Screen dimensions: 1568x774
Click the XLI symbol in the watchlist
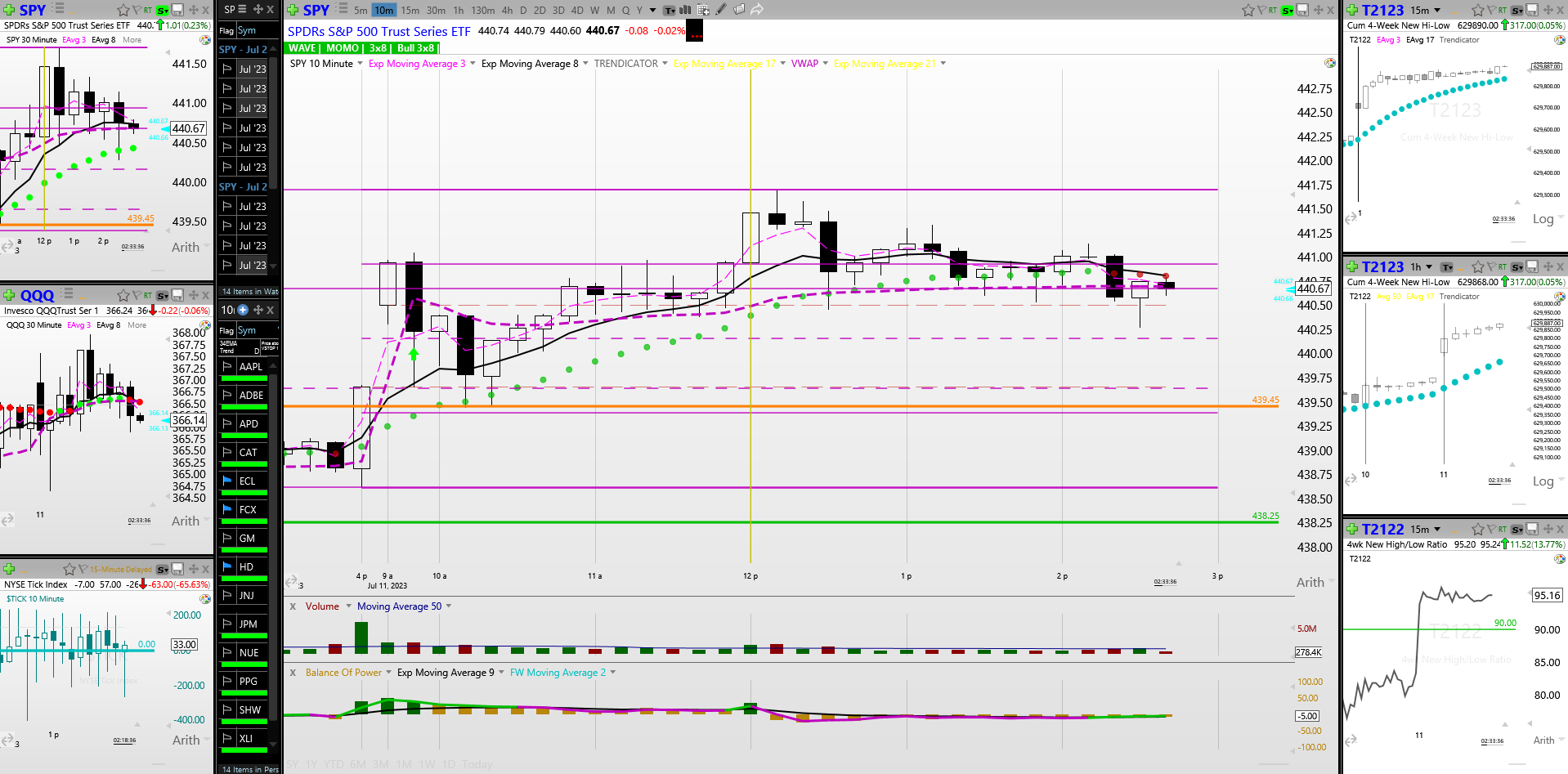click(x=246, y=738)
